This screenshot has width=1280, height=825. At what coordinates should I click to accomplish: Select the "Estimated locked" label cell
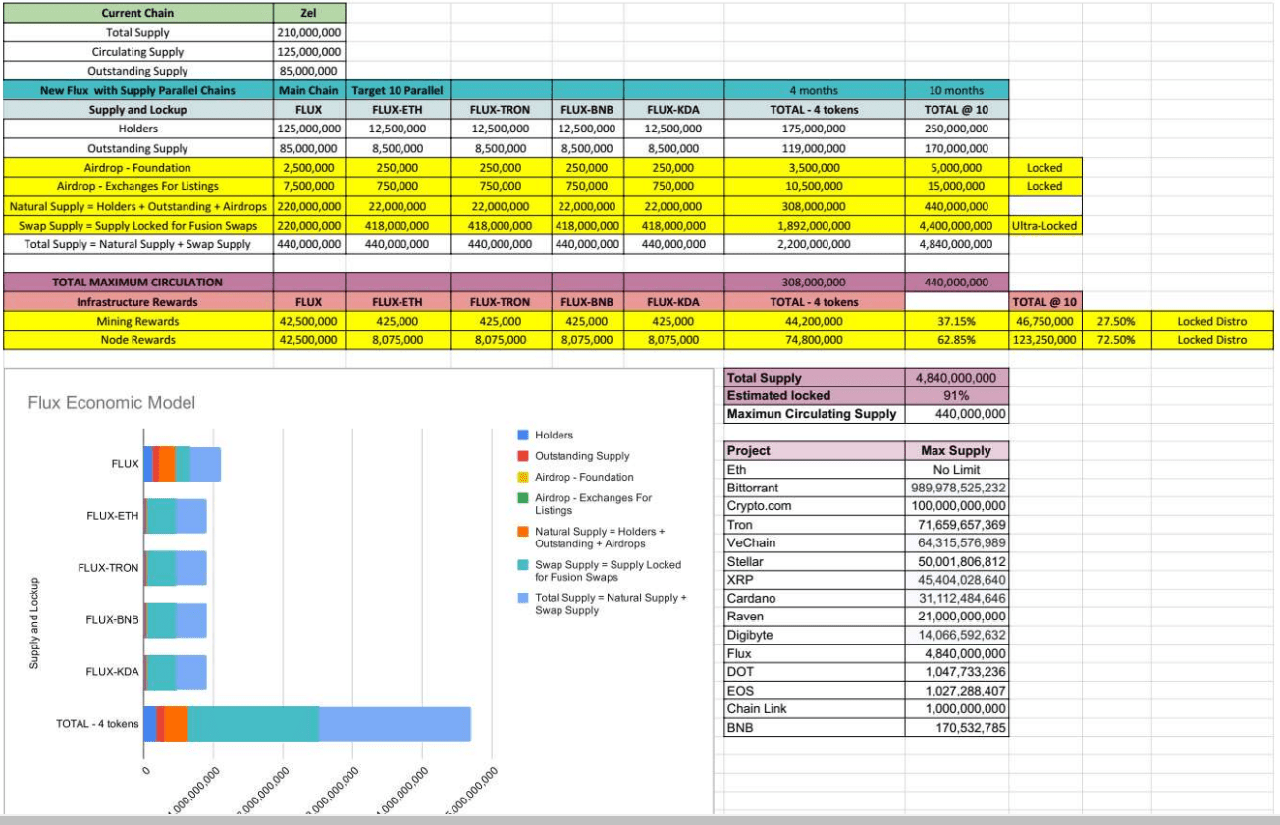click(x=815, y=396)
